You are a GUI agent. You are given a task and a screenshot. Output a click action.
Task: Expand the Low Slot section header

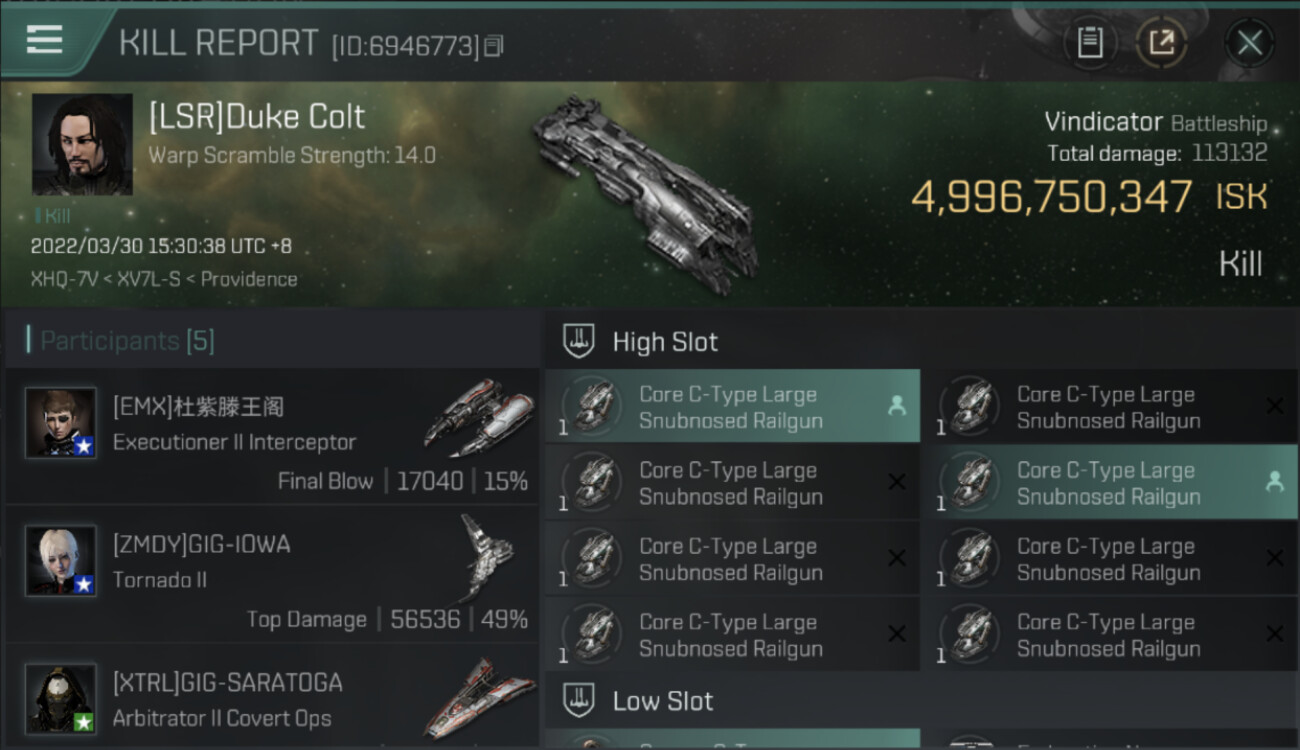tap(662, 701)
